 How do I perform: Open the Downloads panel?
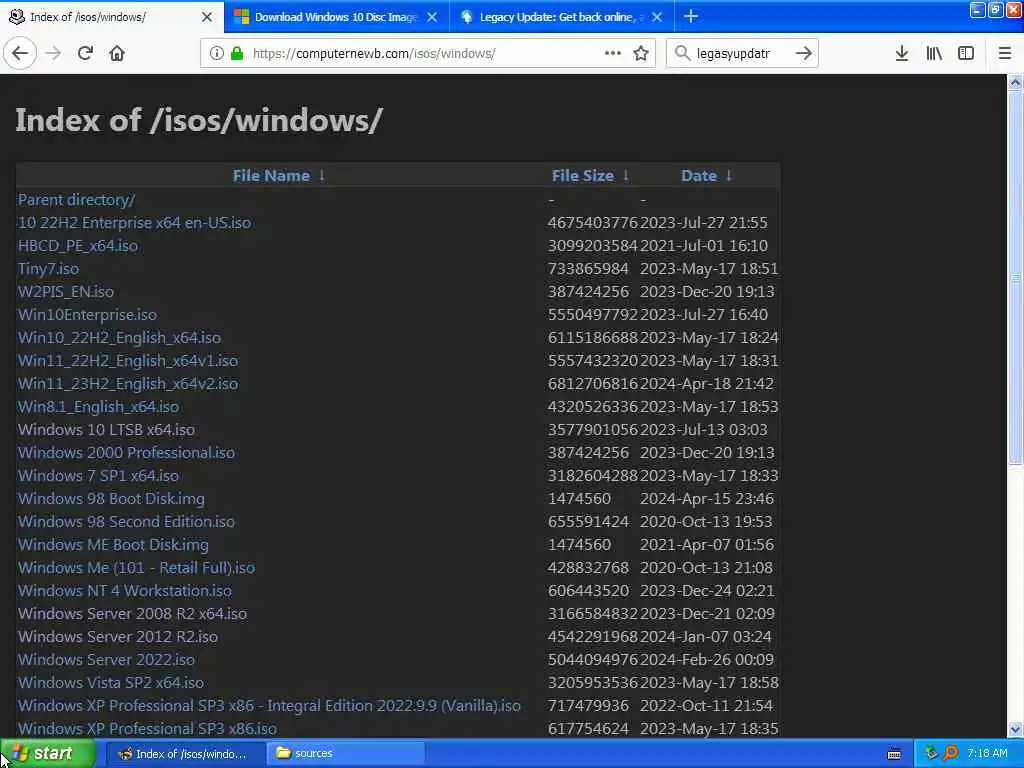[901, 54]
